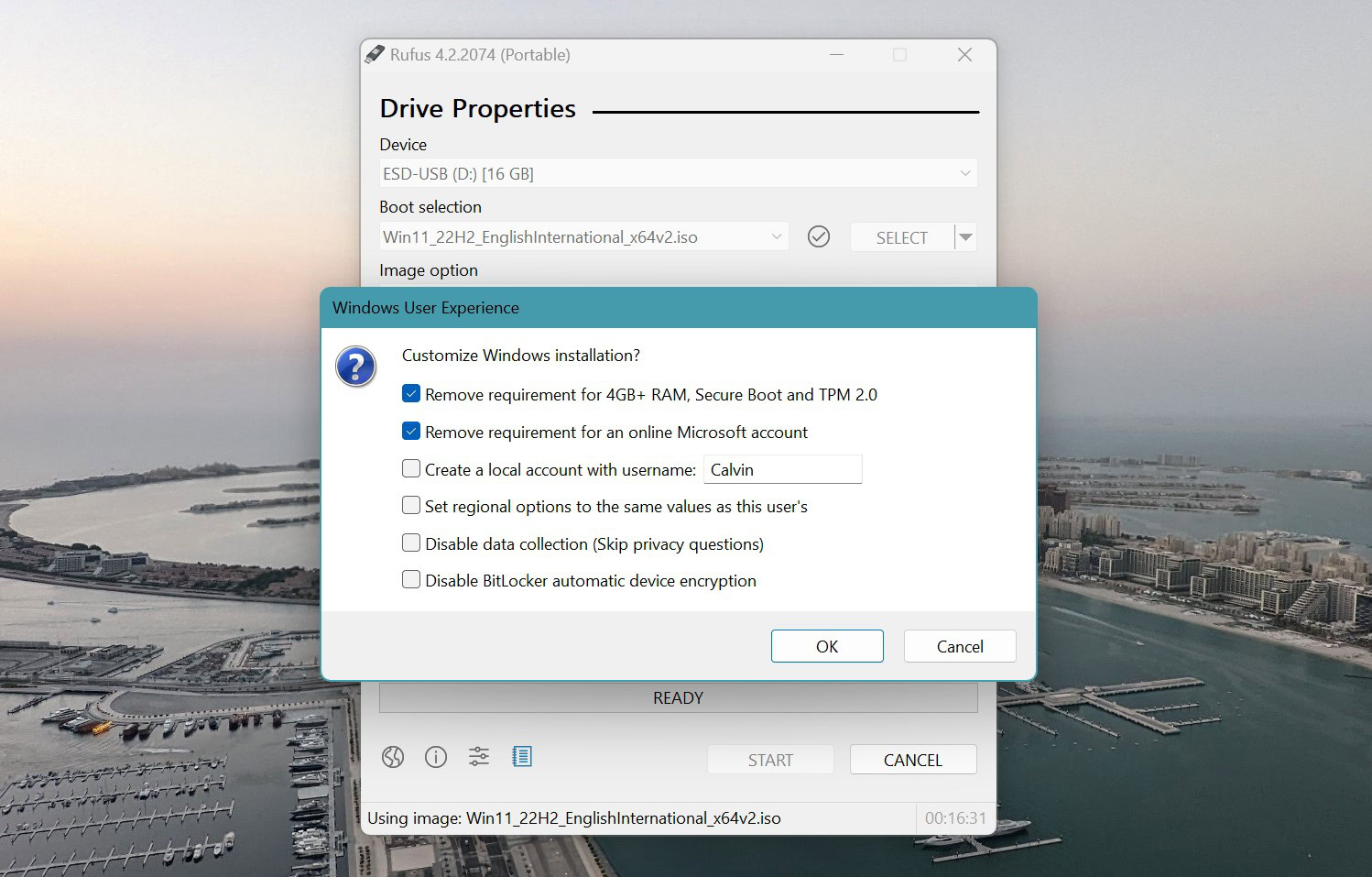Viewport: 1372px width, 877px height.
Task: Open Rufus settings sliders icon
Action: (x=479, y=757)
